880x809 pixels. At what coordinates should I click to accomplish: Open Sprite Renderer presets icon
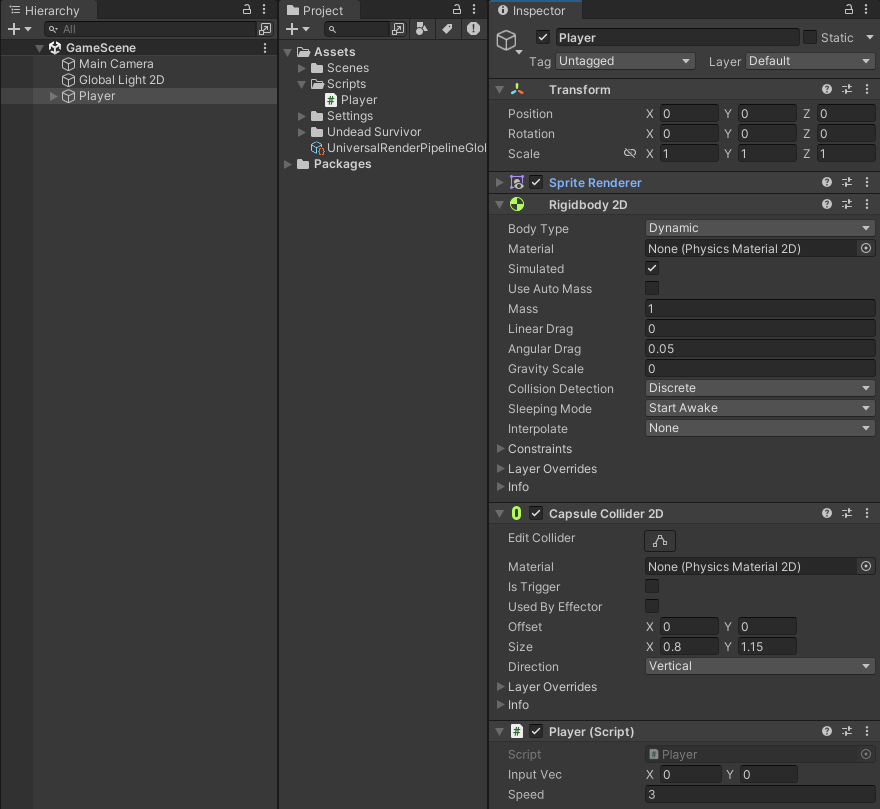[x=847, y=182]
